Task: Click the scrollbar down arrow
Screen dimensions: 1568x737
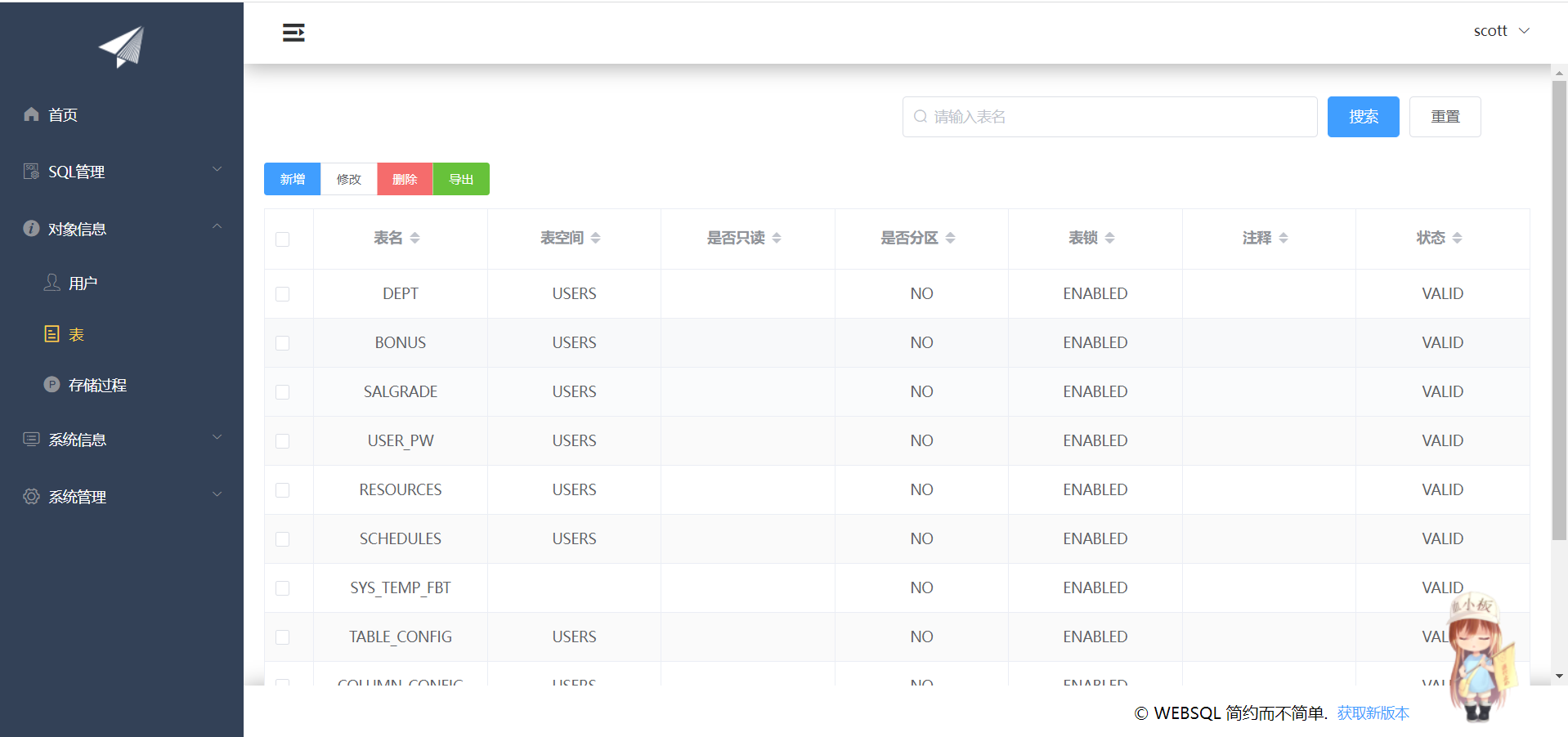Action: click(1560, 677)
